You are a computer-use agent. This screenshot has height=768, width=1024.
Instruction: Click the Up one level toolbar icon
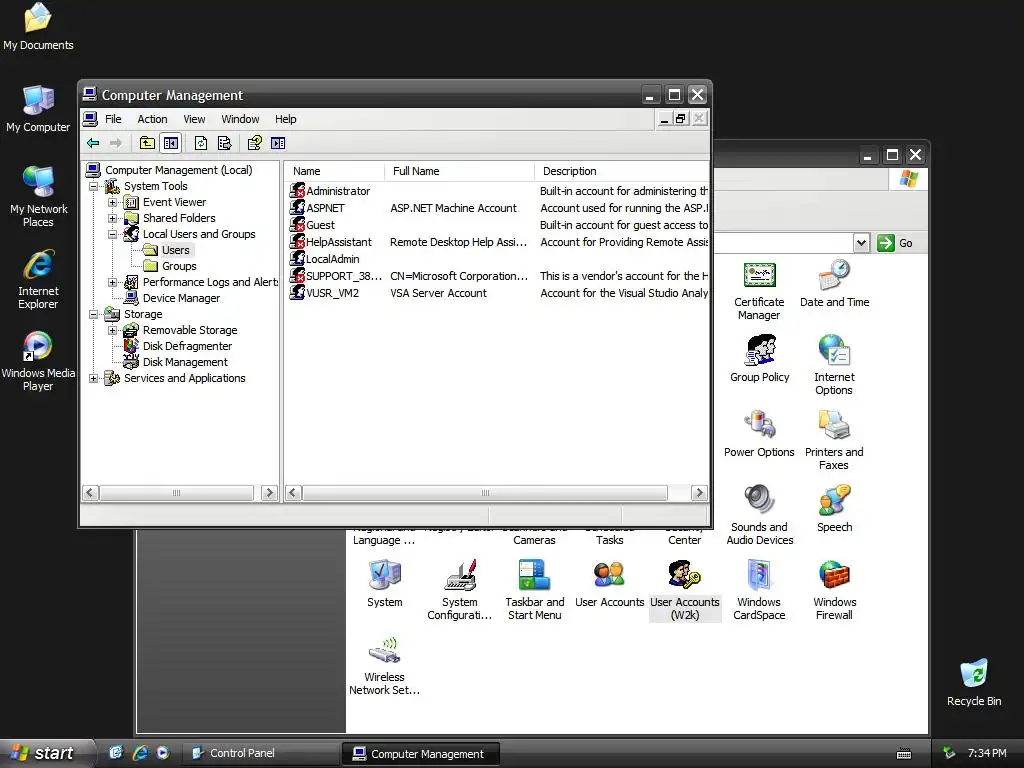(148, 143)
